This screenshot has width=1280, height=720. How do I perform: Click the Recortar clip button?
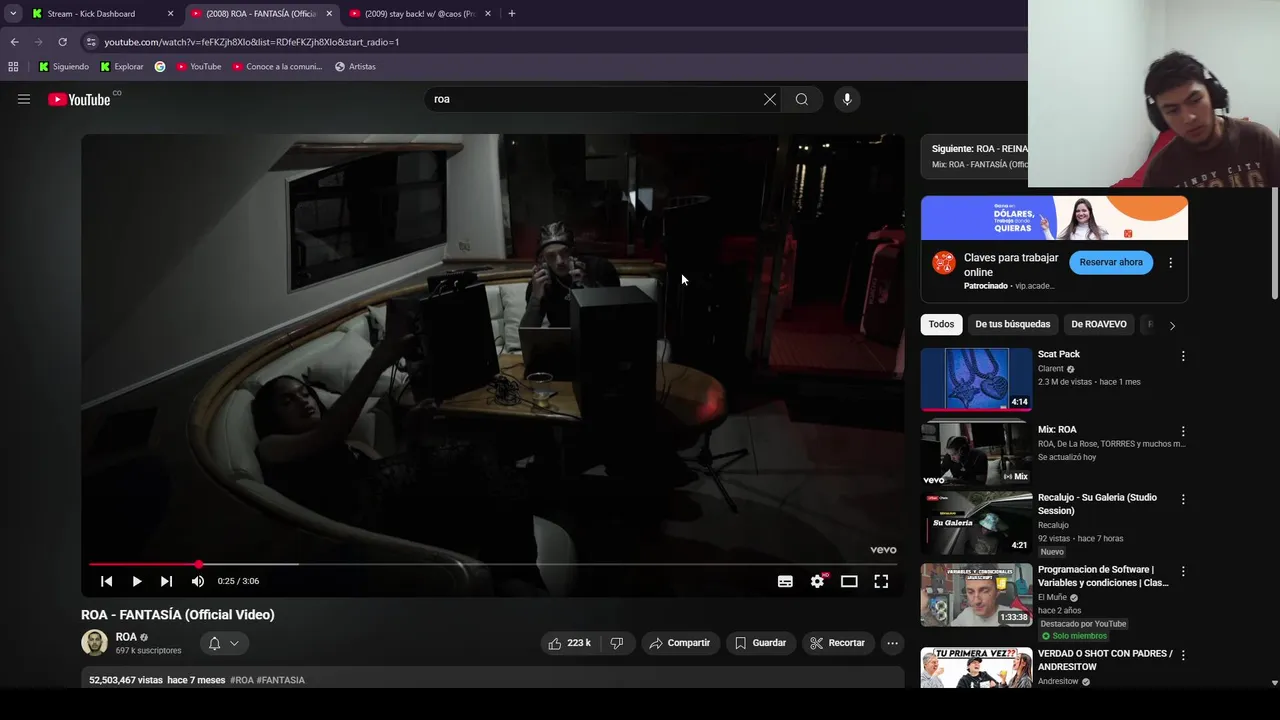tap(838, 643)
